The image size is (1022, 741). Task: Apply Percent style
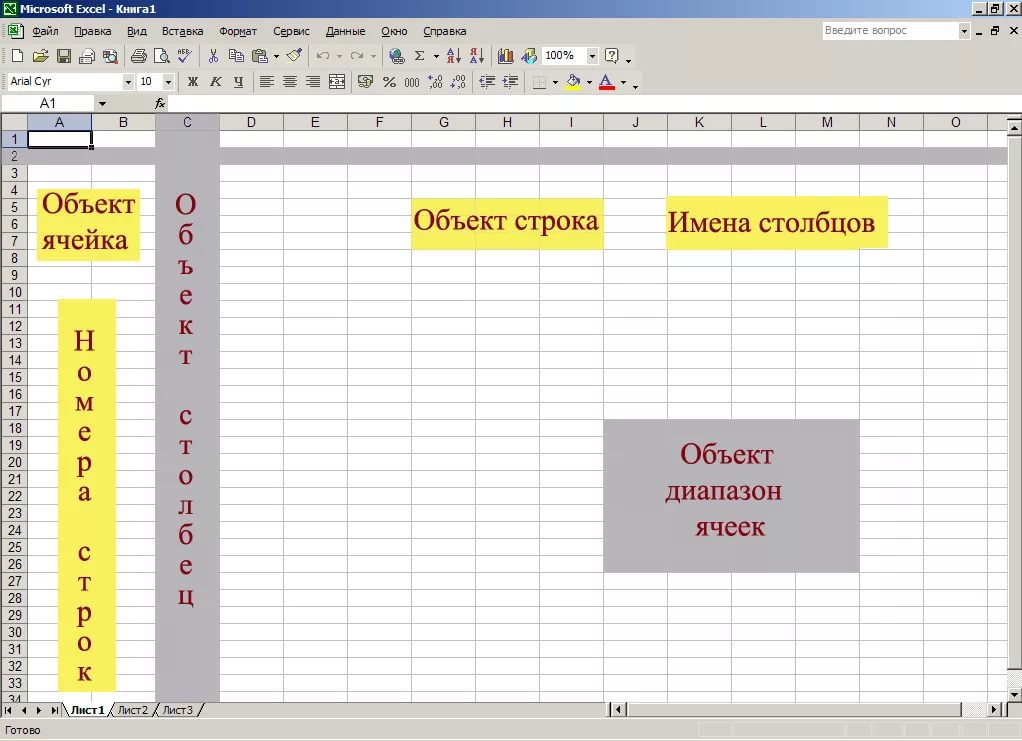pyautogui.click(x=389, y=81)
